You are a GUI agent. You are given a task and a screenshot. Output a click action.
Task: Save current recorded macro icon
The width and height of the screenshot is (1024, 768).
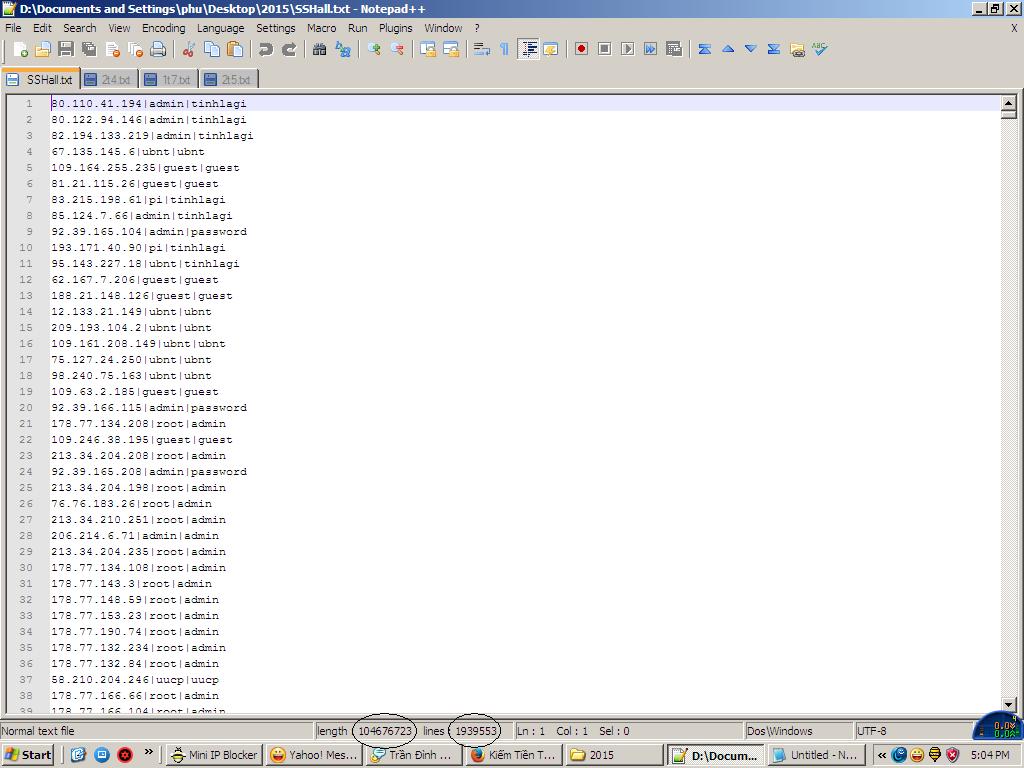674,49
